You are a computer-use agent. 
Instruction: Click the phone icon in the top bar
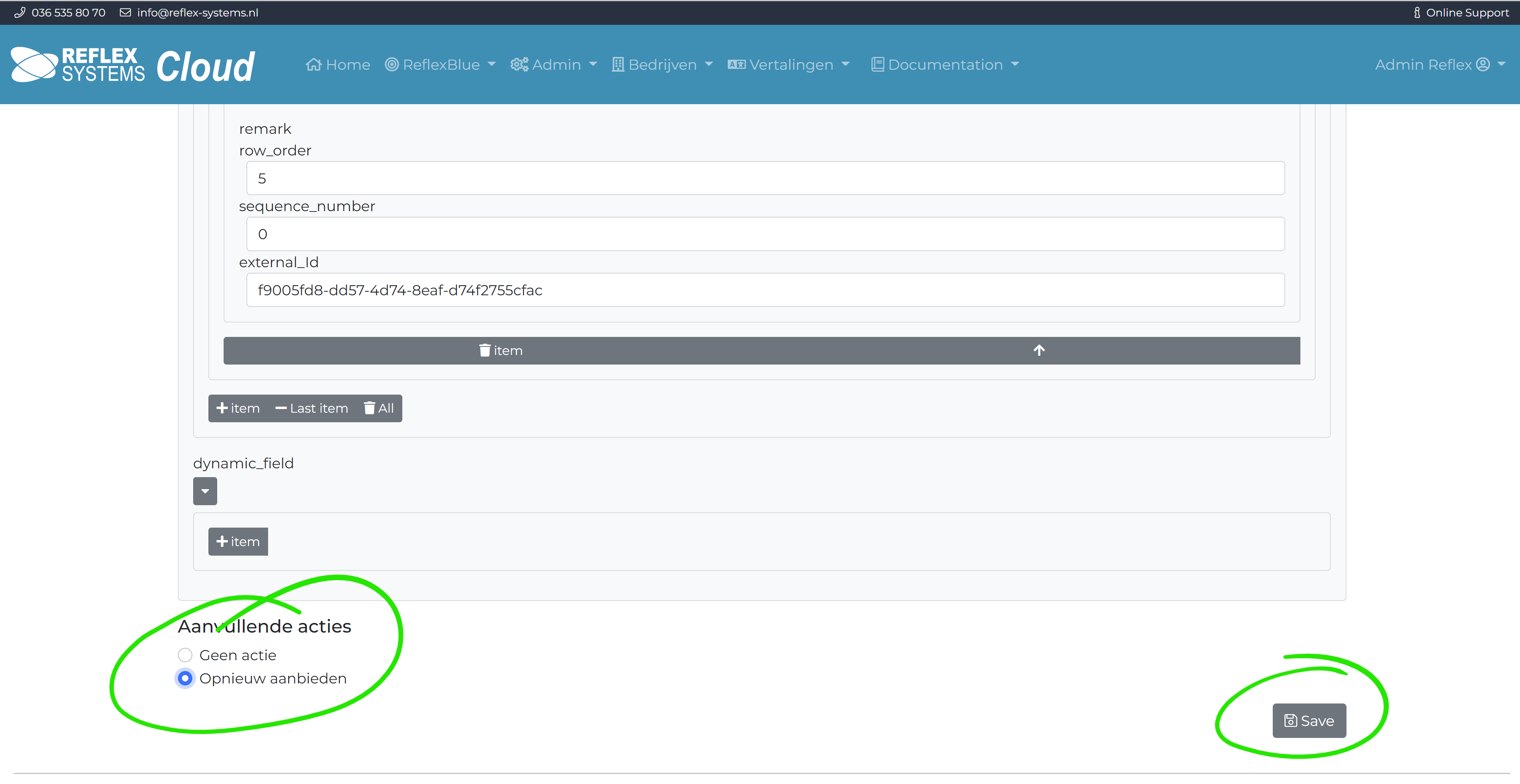20,12
